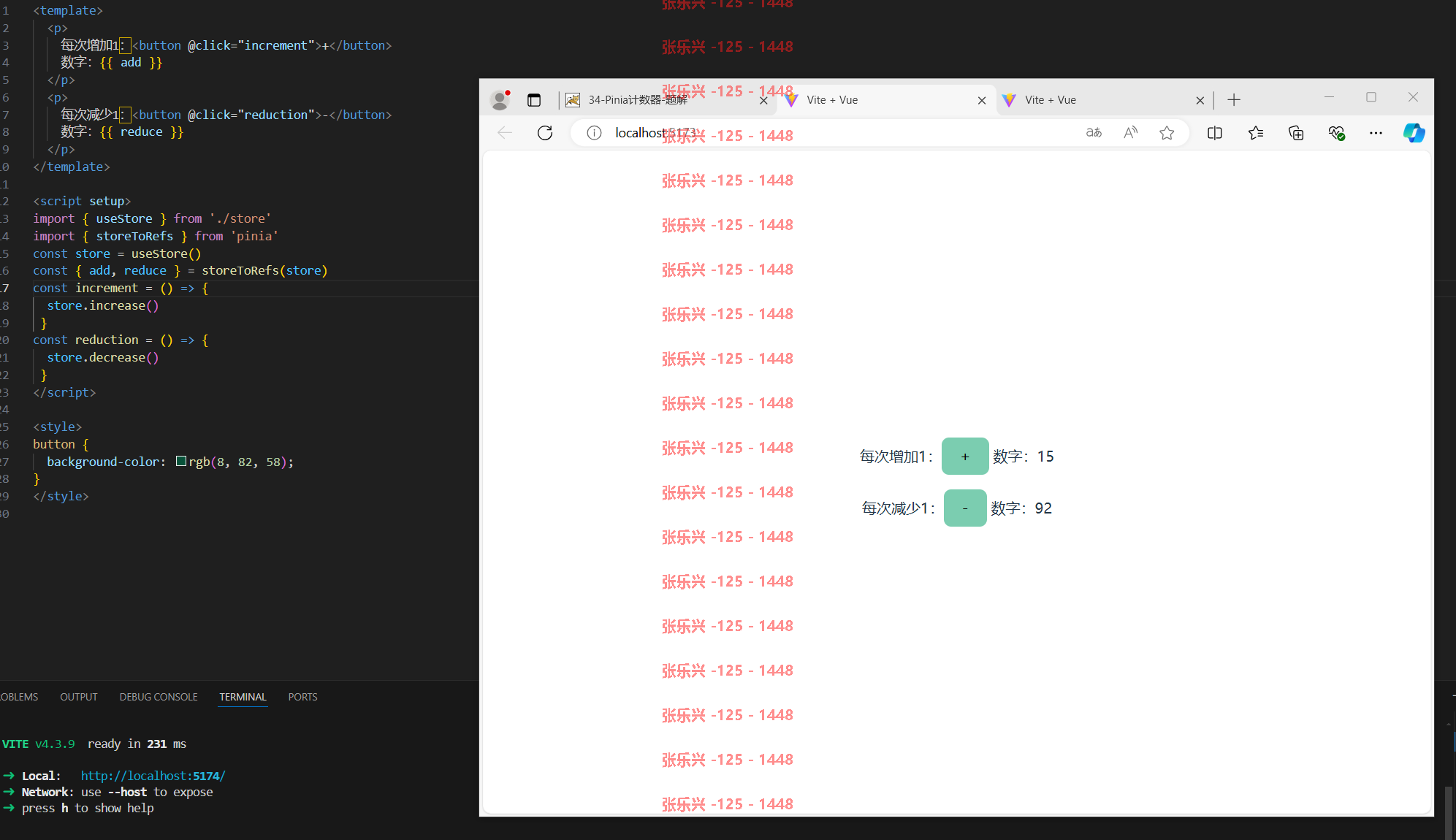Screen dimensions: 1456x840
Task: Open a new browser tab
Action: click(1234, 100)
